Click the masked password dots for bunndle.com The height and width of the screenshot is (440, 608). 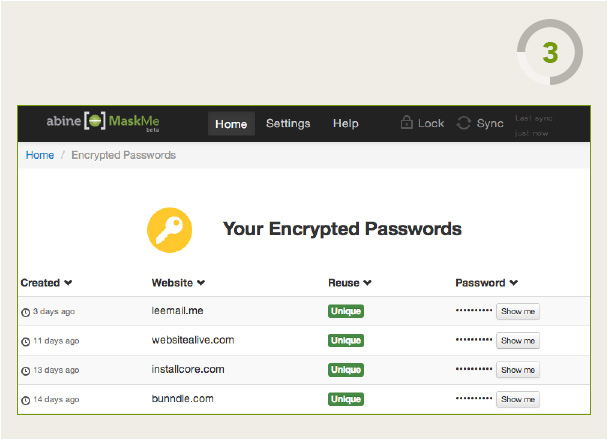pyautogui.click(x=474, y=398)
